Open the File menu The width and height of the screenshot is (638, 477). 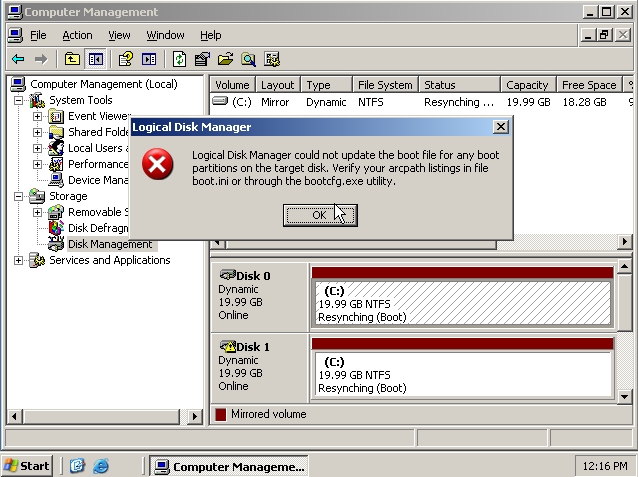tap(38, 35)
